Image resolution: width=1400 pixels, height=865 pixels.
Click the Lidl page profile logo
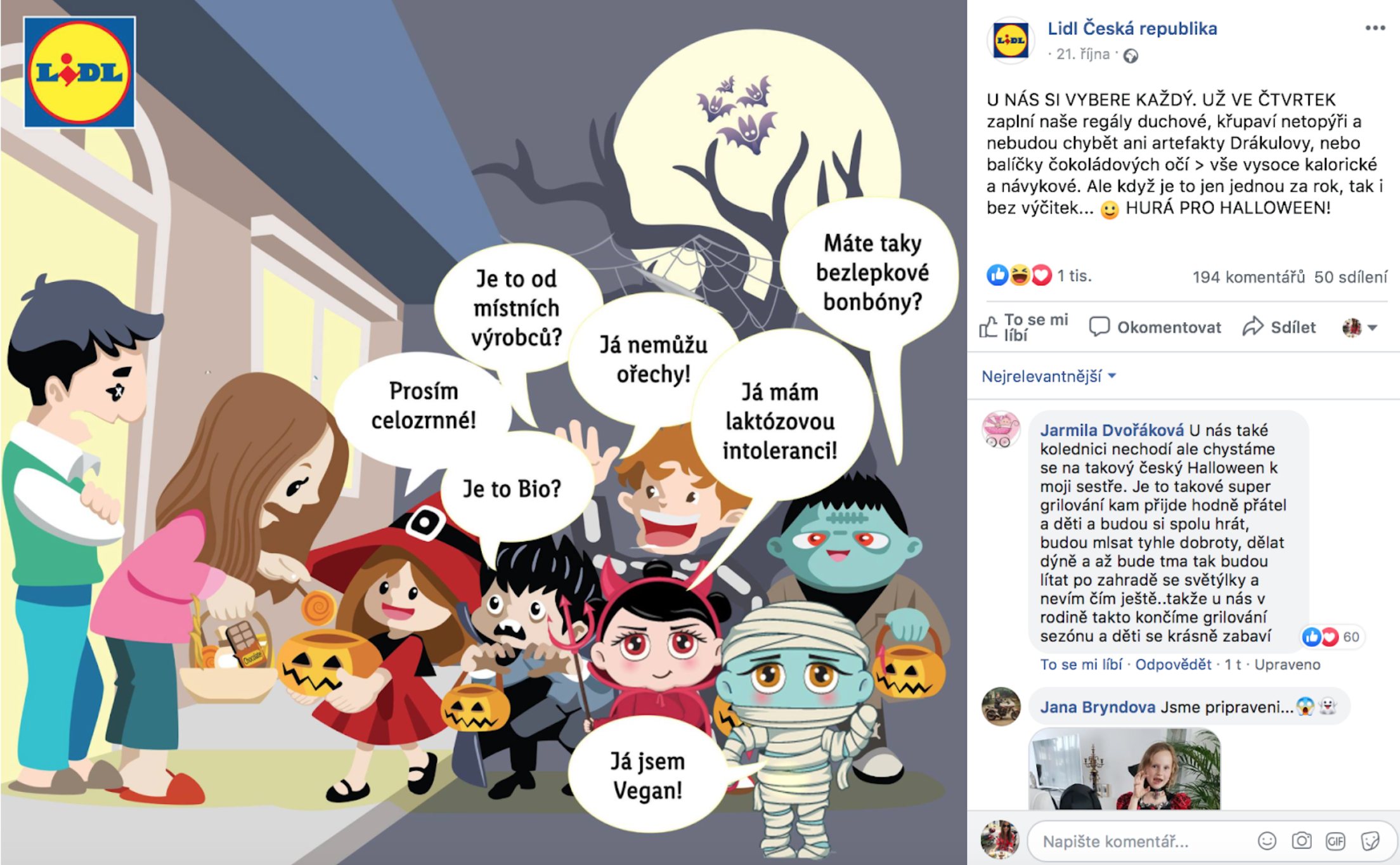click(1011, 41)
